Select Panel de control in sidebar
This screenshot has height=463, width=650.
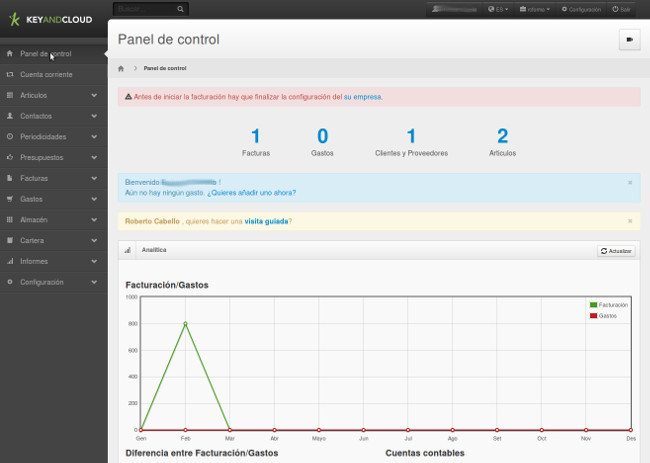click(45, 53)
